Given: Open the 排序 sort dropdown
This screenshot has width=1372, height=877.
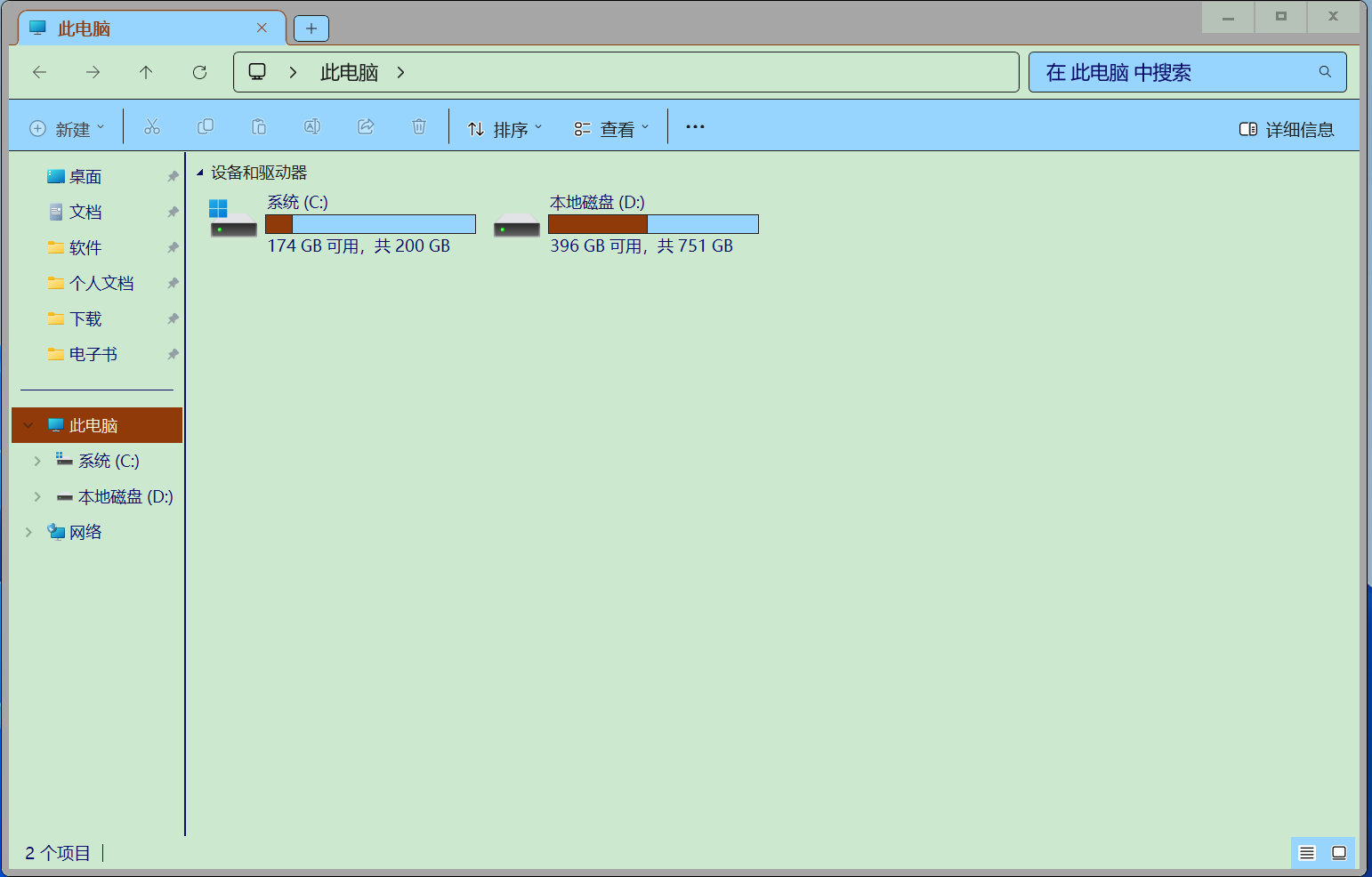Looking at the screenshot, I should (504, 130).
